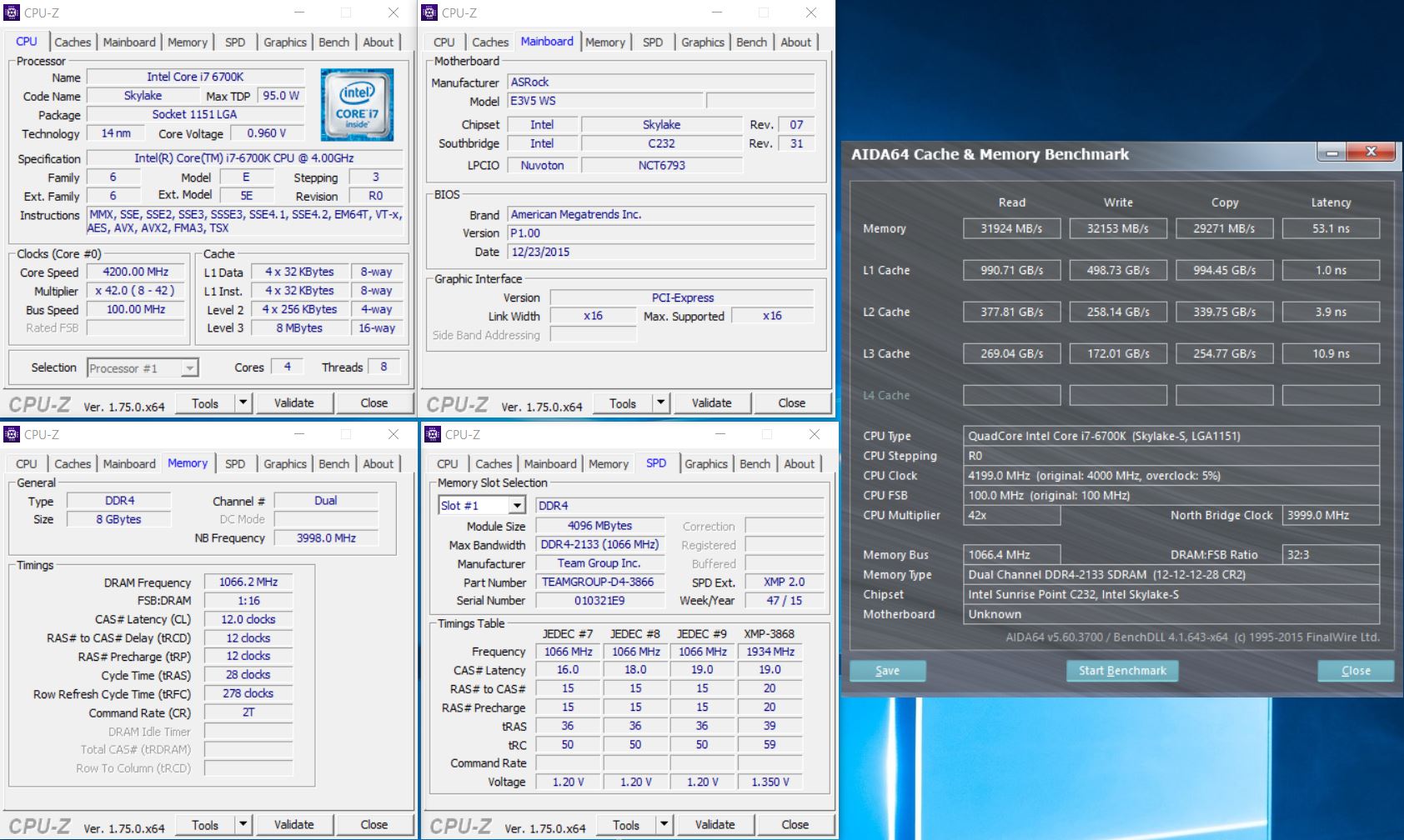The width and height of the screenshot is (1404, 840).
Task: Click the Tools button in the Memory window
Action: [205, 824]
